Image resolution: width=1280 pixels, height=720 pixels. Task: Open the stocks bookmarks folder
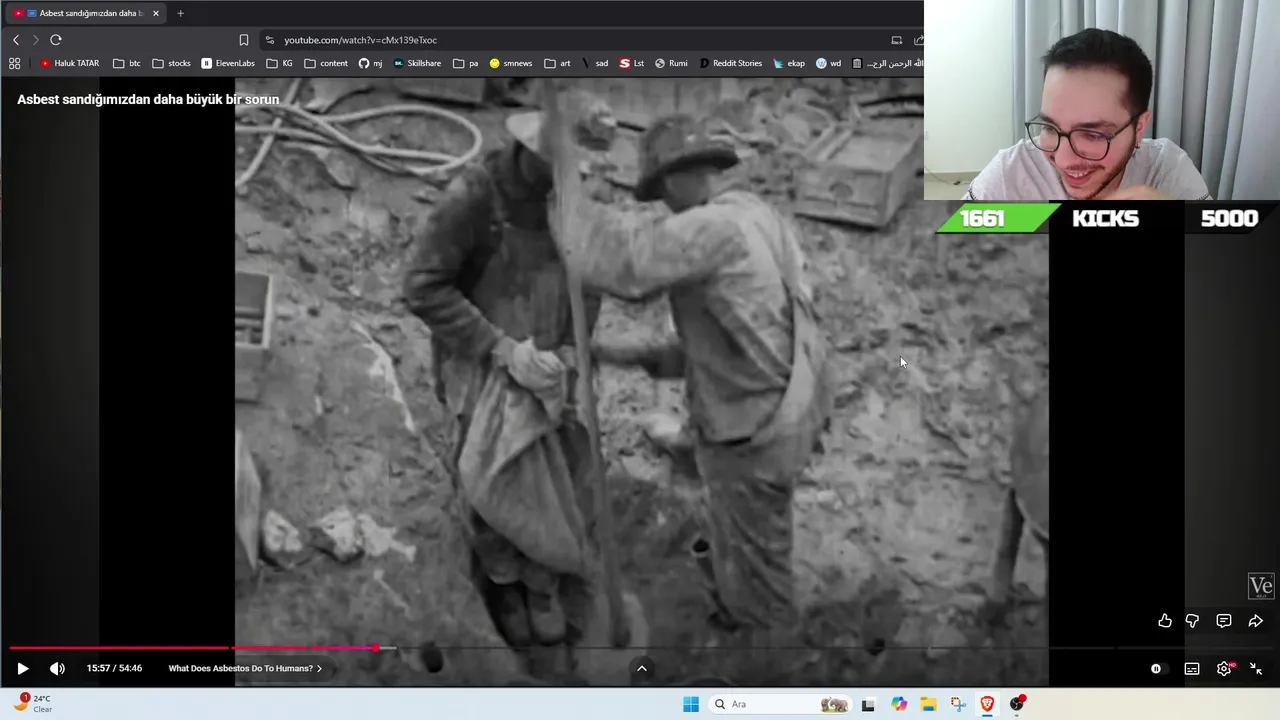171,63
